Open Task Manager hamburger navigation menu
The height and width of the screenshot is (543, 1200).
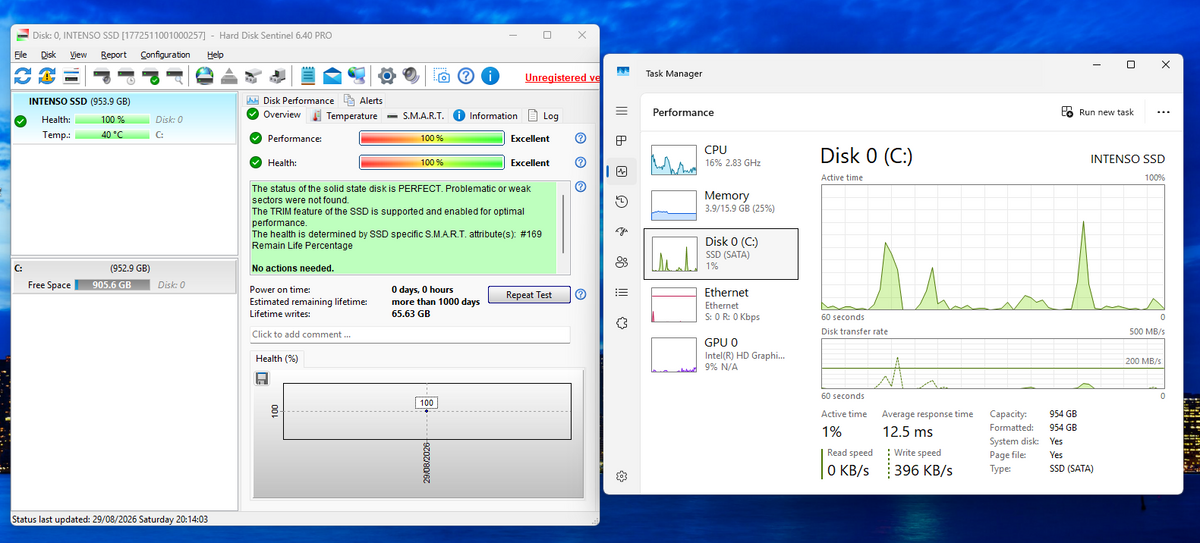(x=621, y=111)
